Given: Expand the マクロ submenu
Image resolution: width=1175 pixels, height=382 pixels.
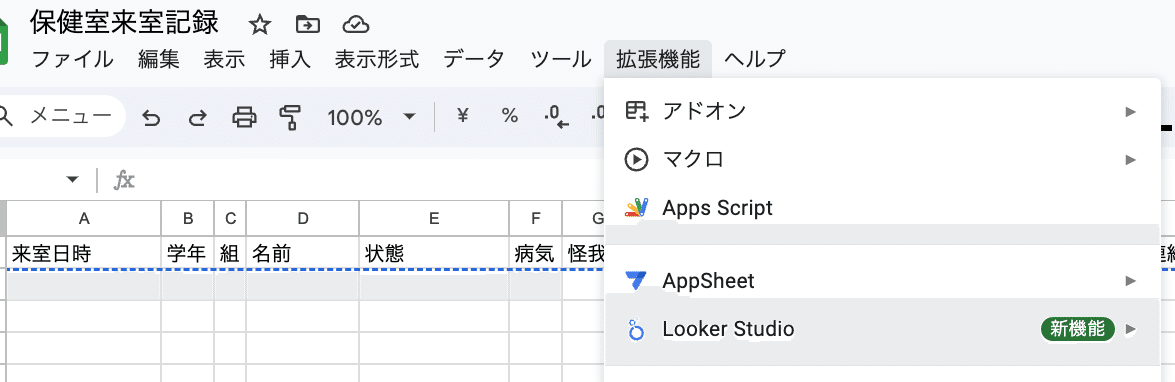Looking at the screenshot, I should [x=881, y=160].
